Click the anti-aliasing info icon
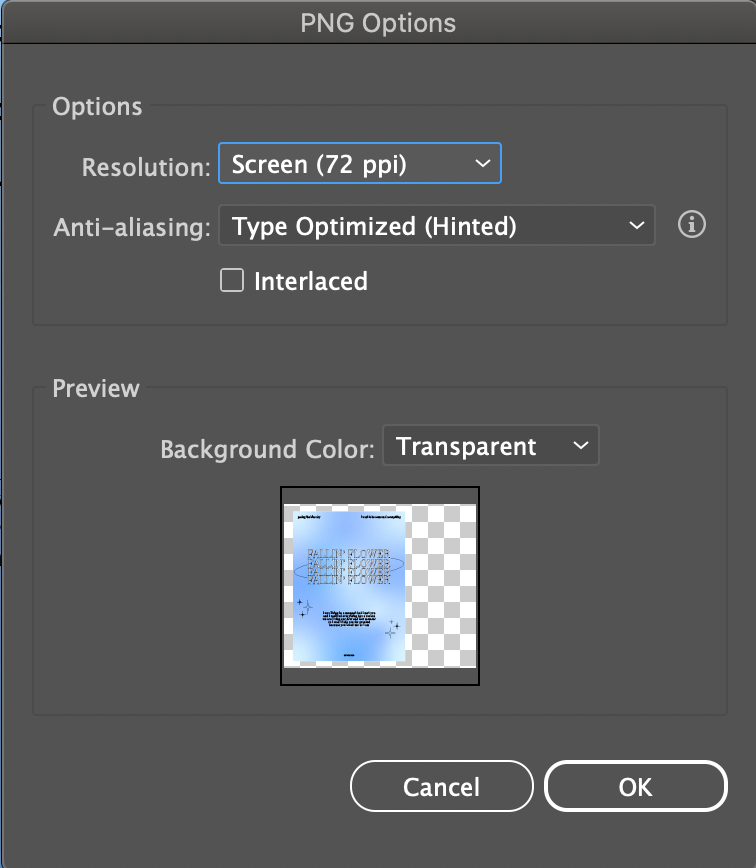This screenshot has width=756, height=868. pyautogui.click(x=692, y=225)
